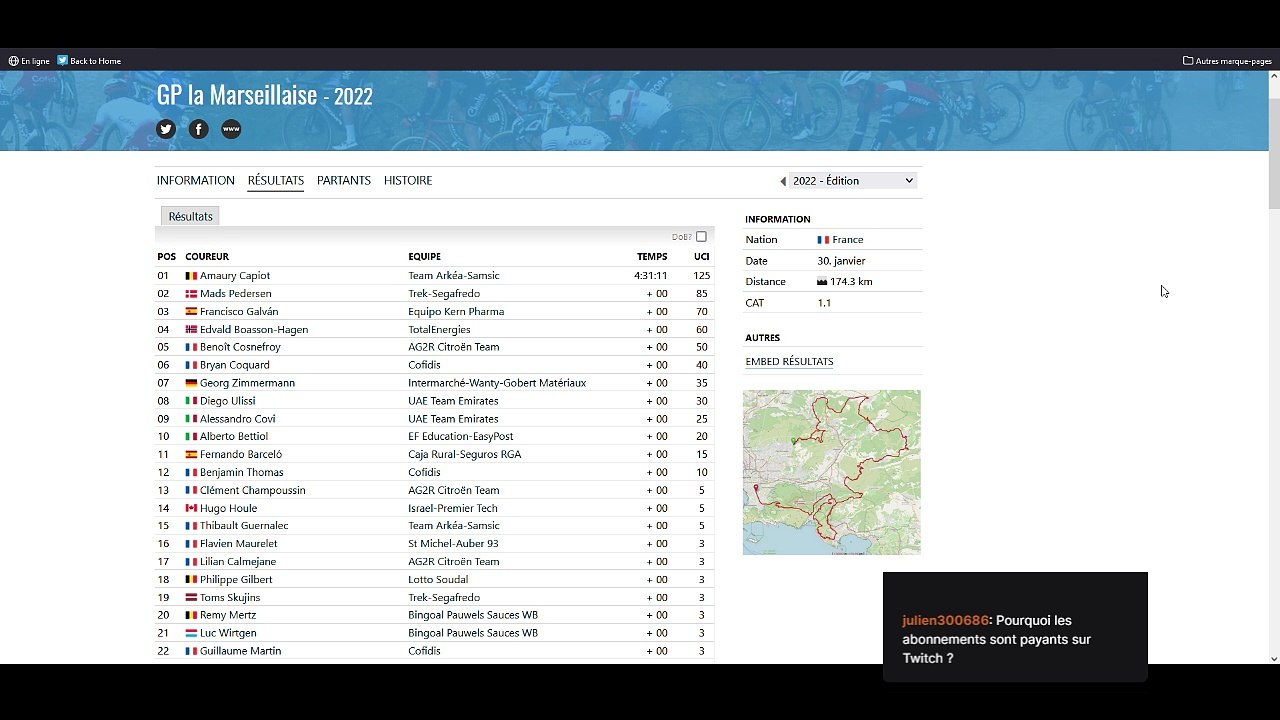Open the Lotto Soudal team page
This screenshot has height=720, width=1280.
click(438, 580)
